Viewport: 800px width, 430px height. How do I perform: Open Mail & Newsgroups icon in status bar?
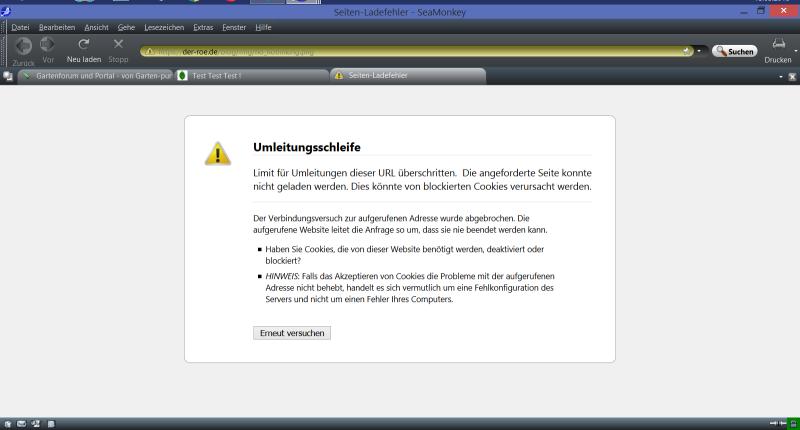pyautogui.click(x=22, y=423)
